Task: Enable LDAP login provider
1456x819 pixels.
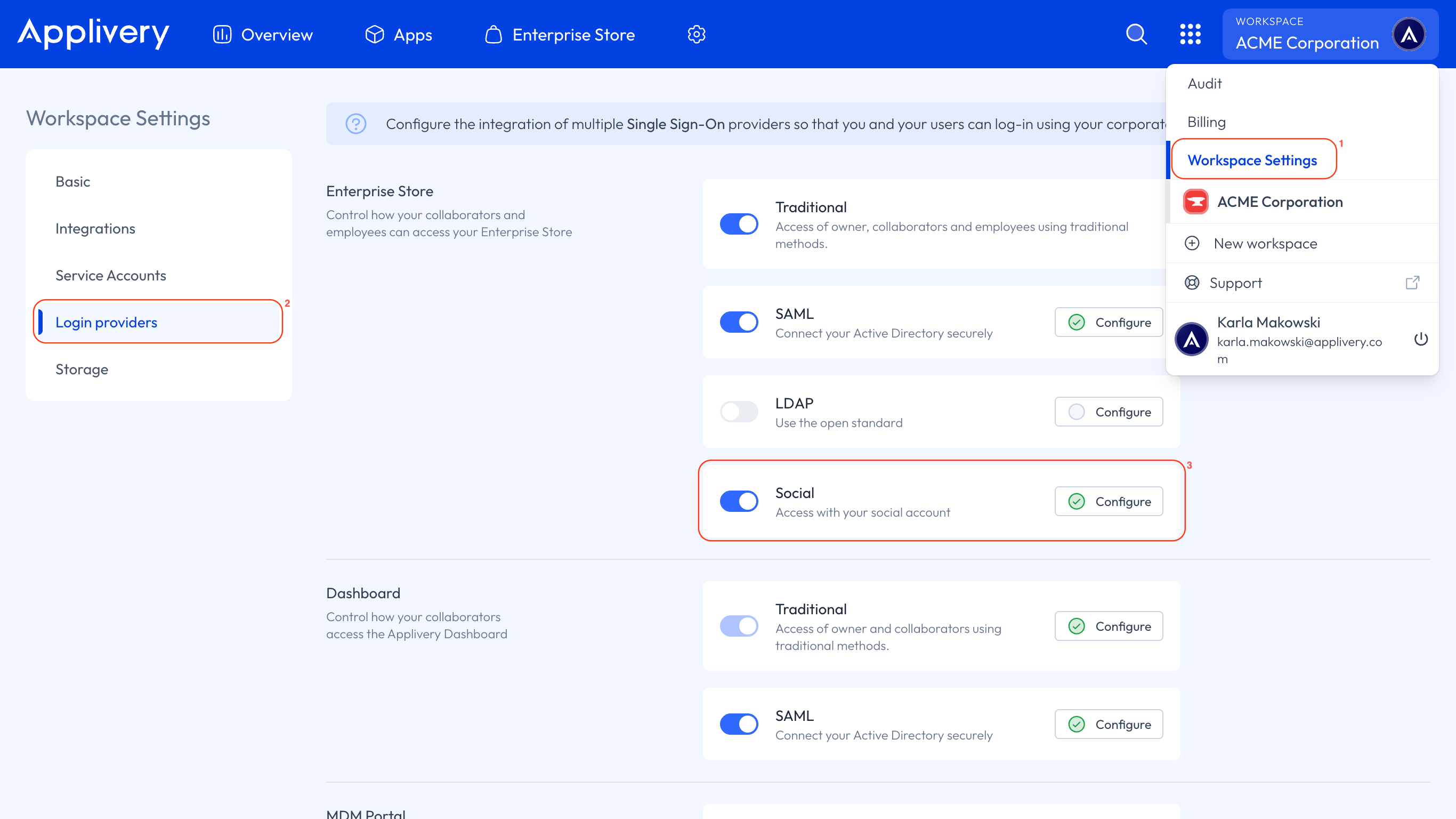Action: [739, 411]
